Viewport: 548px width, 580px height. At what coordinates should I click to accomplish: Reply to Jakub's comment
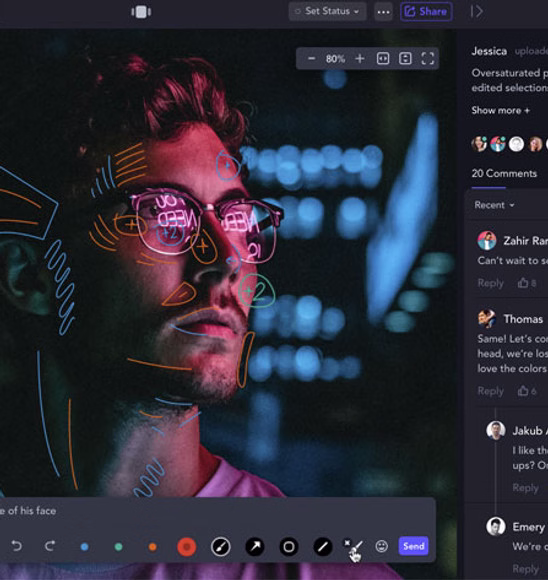(x=525, y=488)
